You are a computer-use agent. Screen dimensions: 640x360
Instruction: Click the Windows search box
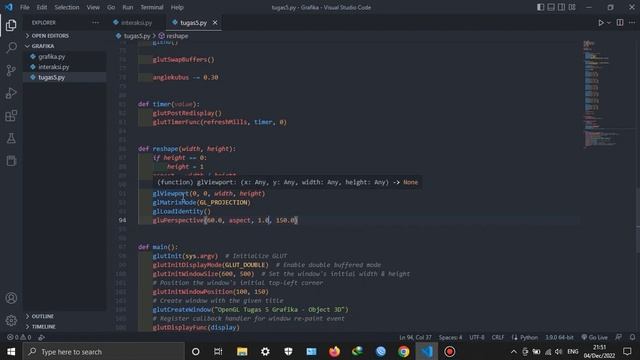(104, 352)
